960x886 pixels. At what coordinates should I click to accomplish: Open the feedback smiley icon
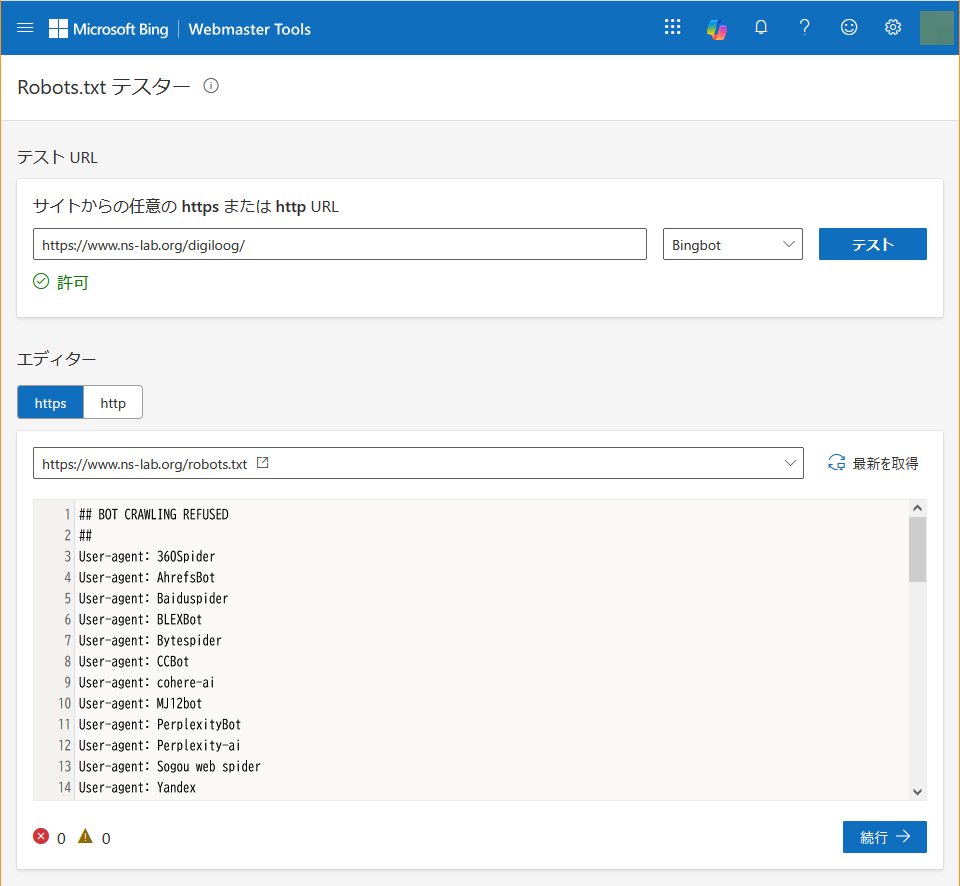(x=849, y=28)
